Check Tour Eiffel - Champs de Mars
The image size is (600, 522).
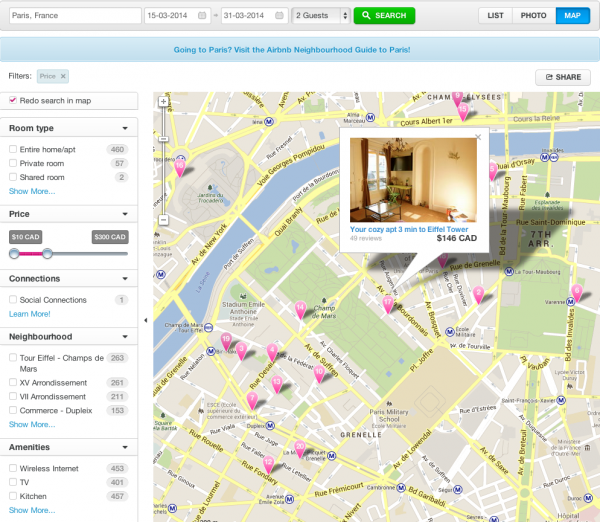click(x=13, y=357)
